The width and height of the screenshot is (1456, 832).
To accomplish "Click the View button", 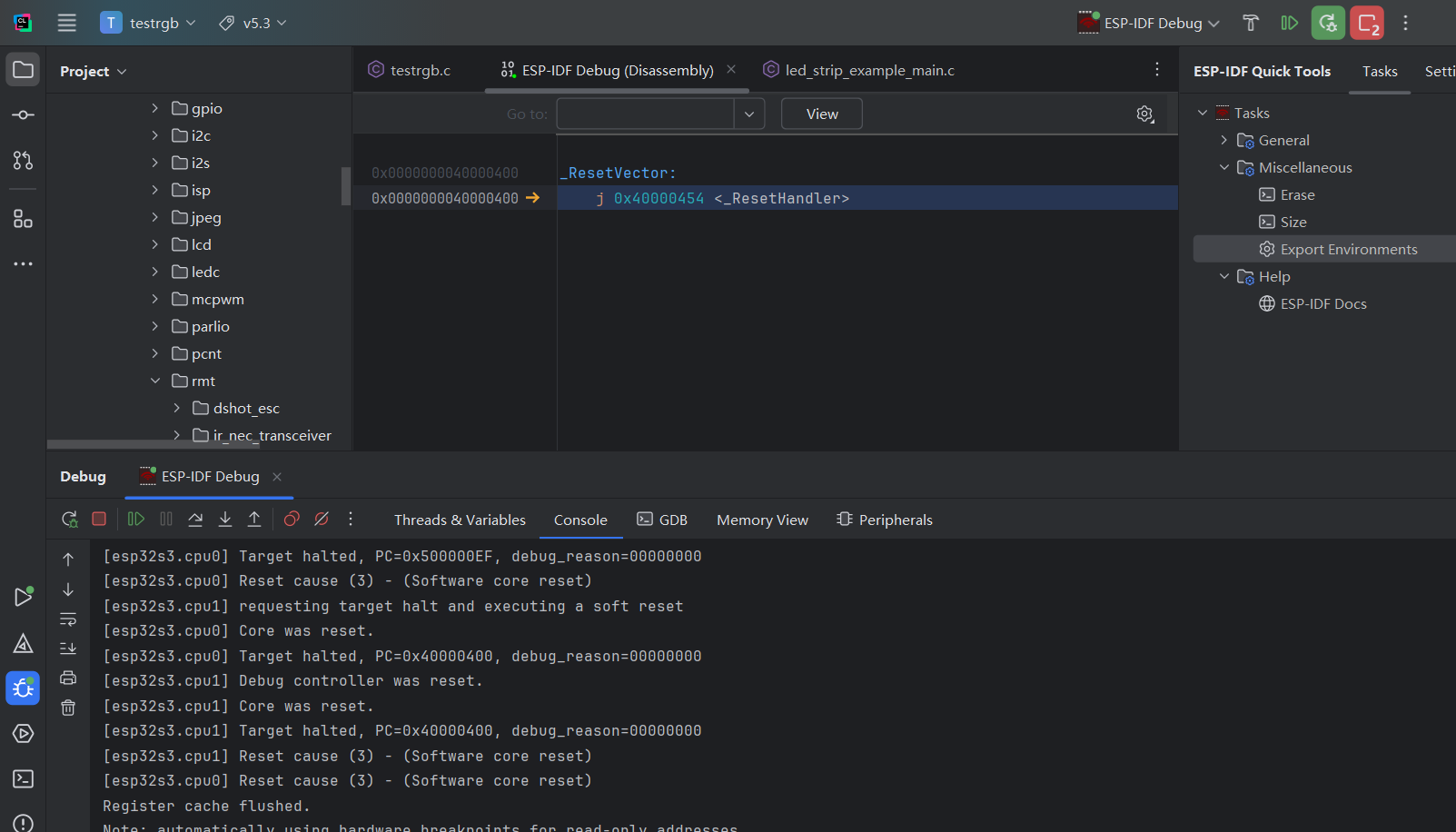I will [x=822, y=114].
